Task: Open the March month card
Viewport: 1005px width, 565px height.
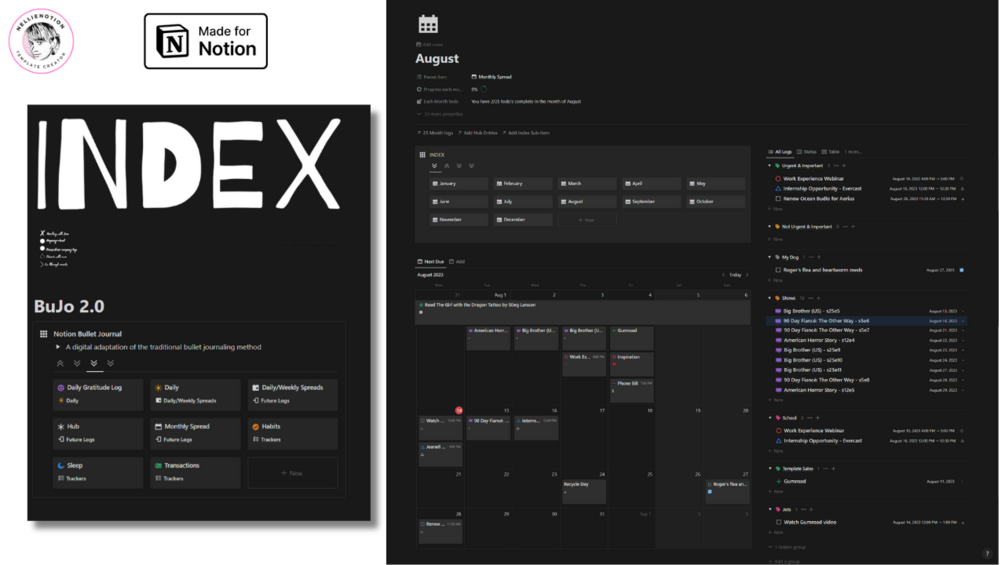Action: (587, 183)
